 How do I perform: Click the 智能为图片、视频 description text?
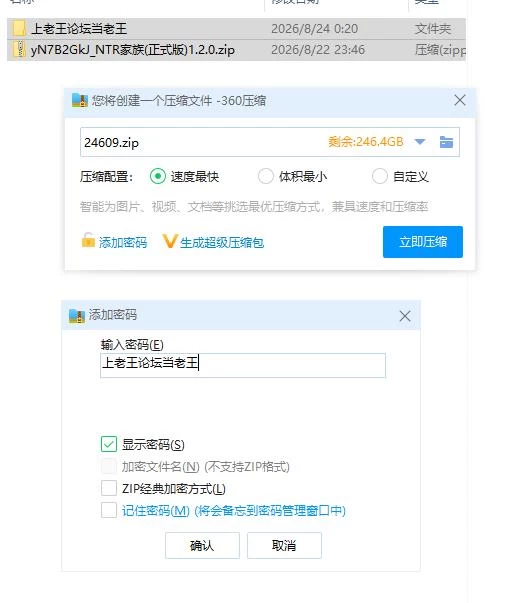pos(254,207)
